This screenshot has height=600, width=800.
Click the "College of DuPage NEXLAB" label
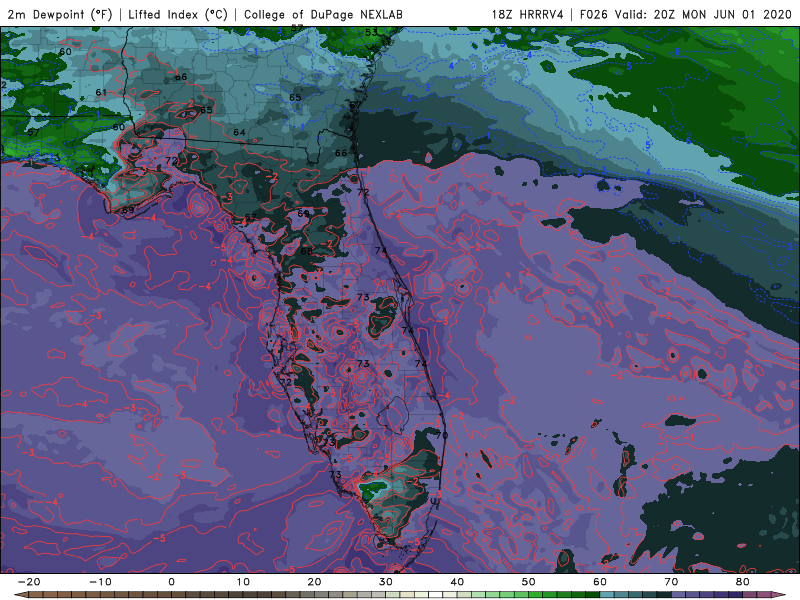click(x=323, y=14)
